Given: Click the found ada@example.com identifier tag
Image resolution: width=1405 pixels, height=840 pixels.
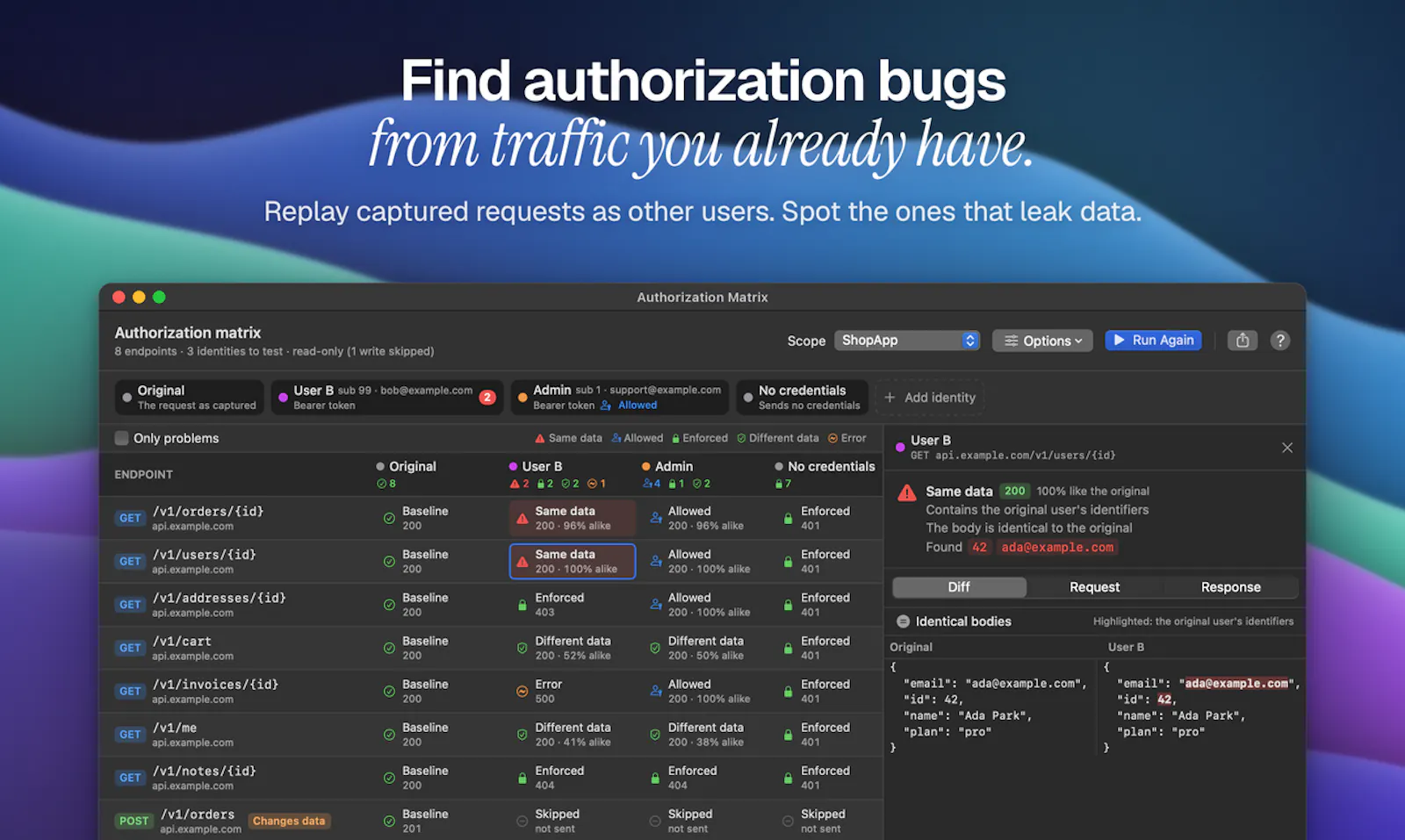Looking at the screenshot, I should click(x=1057, y=548).
